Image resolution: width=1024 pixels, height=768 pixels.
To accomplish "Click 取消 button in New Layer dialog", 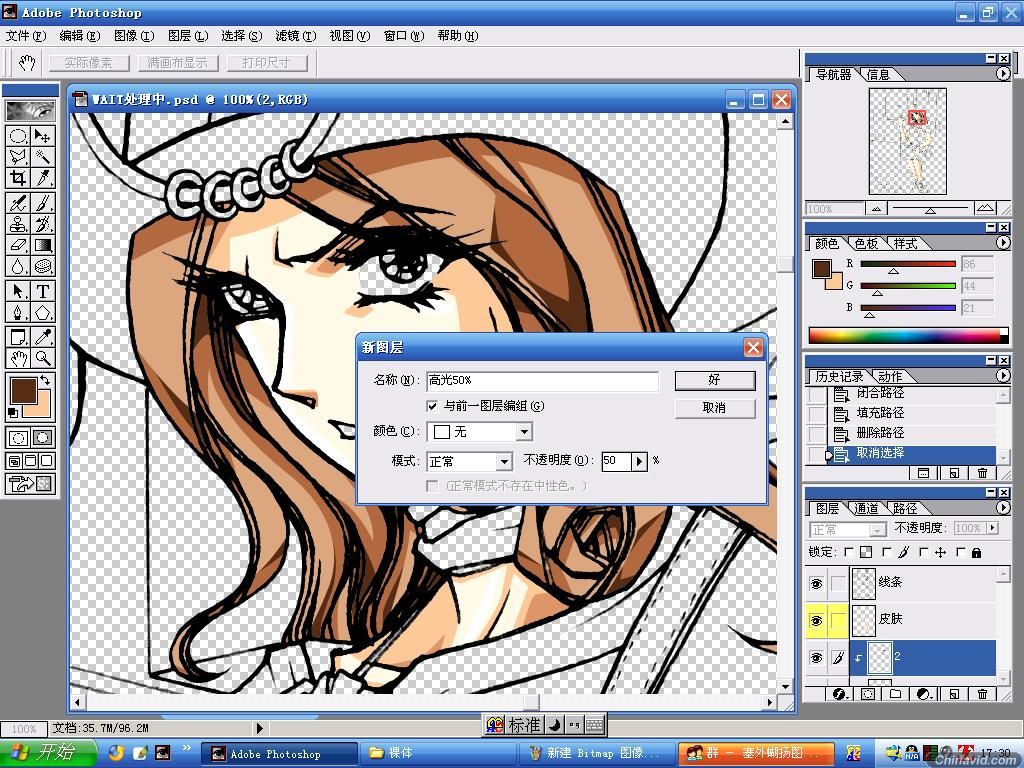I will click(x=714, y=408).
